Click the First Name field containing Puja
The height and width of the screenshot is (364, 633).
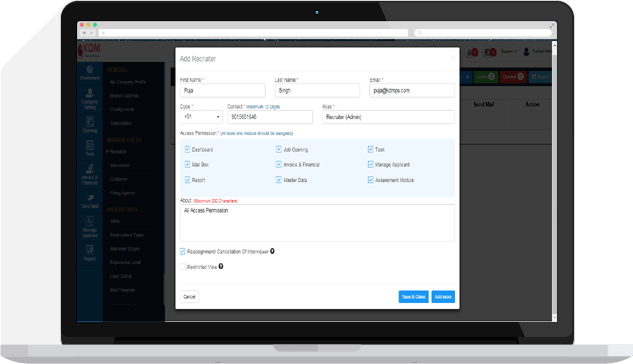click(x=222, y=90)
